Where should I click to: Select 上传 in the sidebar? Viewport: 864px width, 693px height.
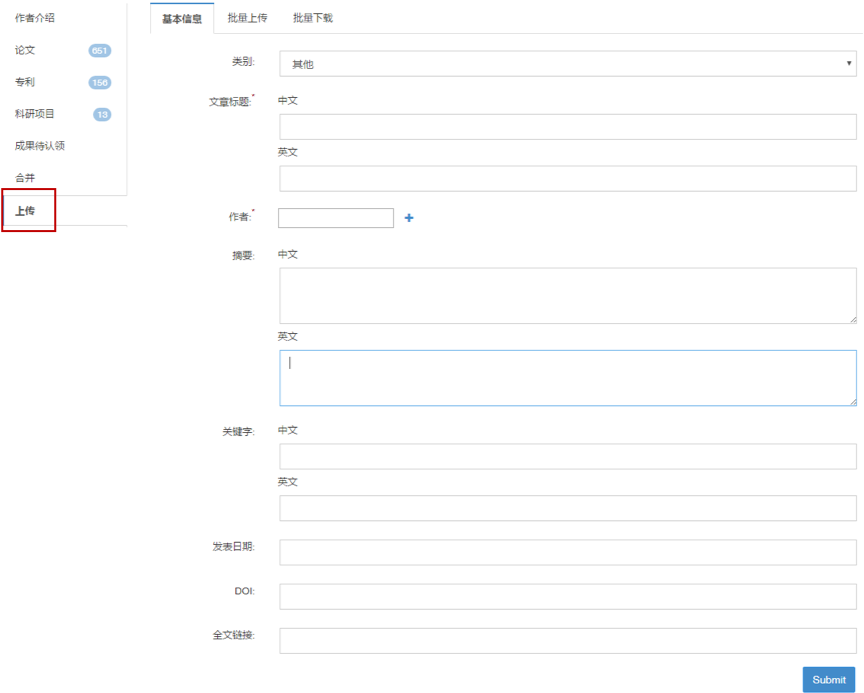[x=25, y=211]
